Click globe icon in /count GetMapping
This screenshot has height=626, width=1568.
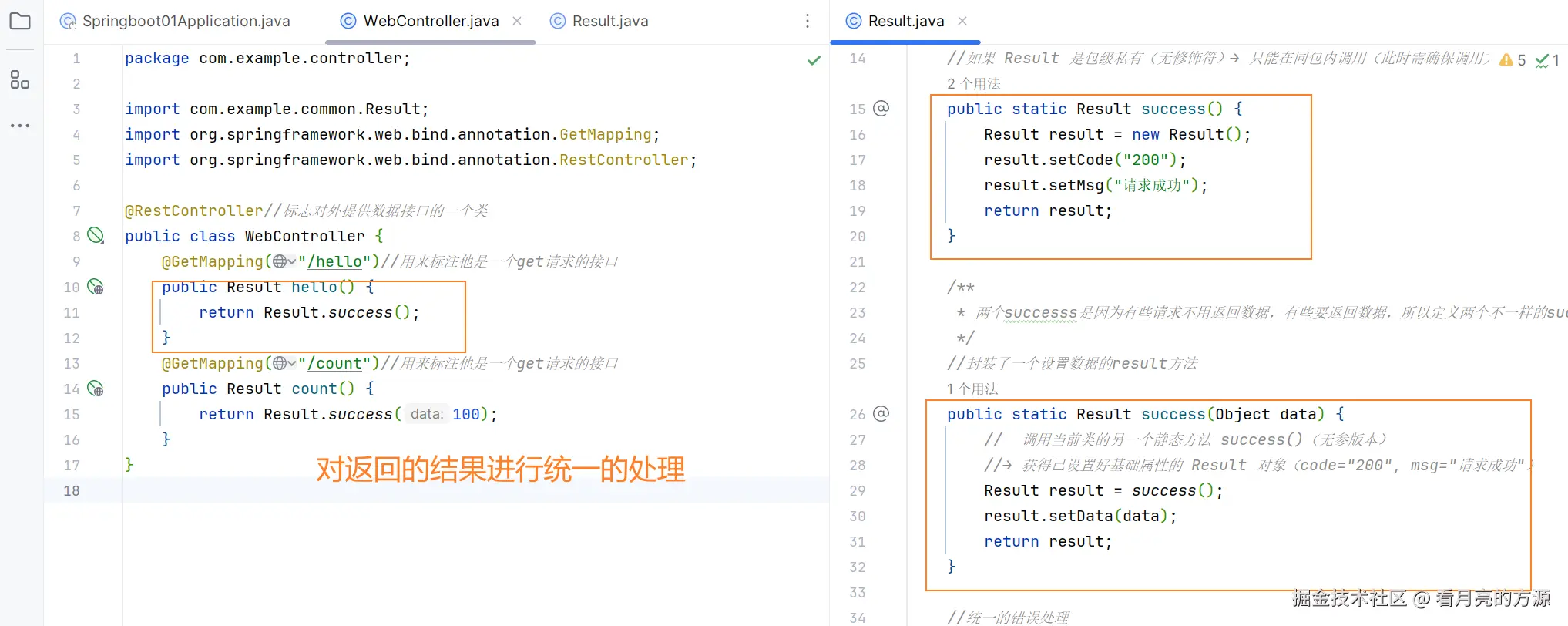click(280, 363)
